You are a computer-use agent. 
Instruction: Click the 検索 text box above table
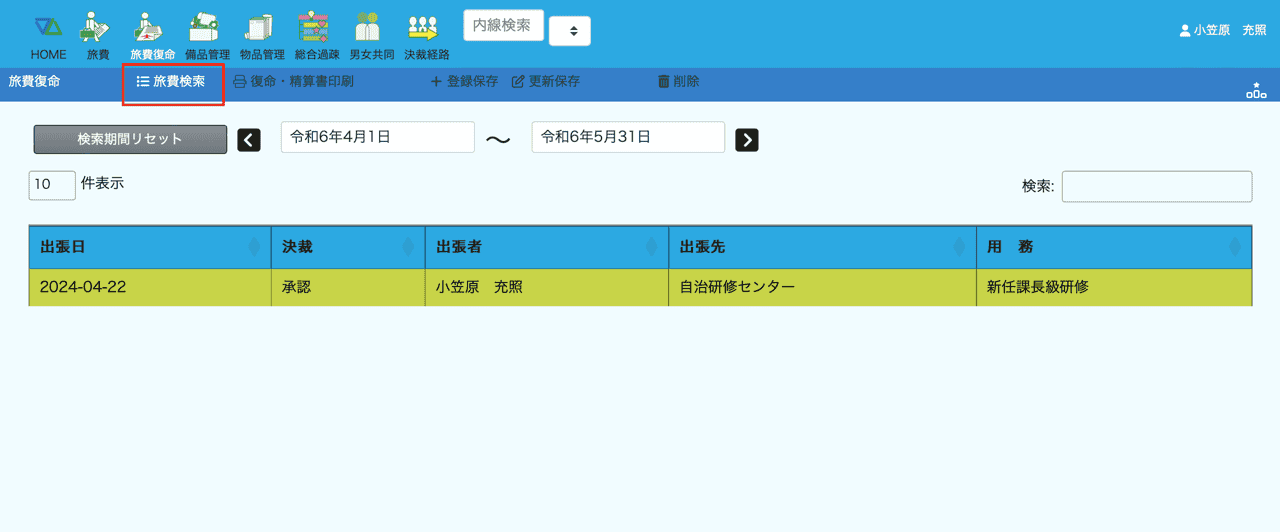pyautogui.click(x=1156, y=187)
